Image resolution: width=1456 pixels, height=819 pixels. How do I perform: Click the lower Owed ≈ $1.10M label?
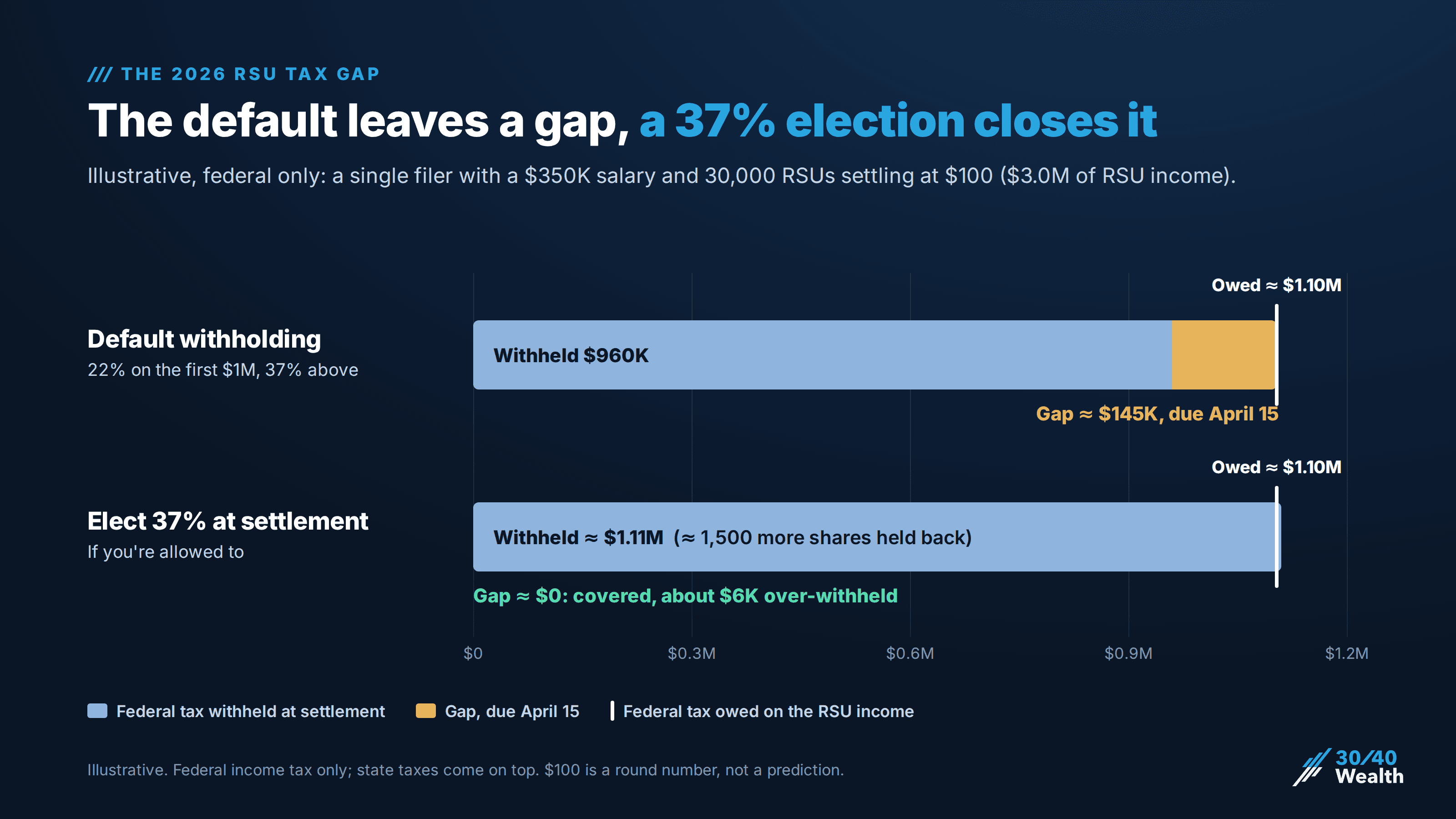click(1276, 467)
